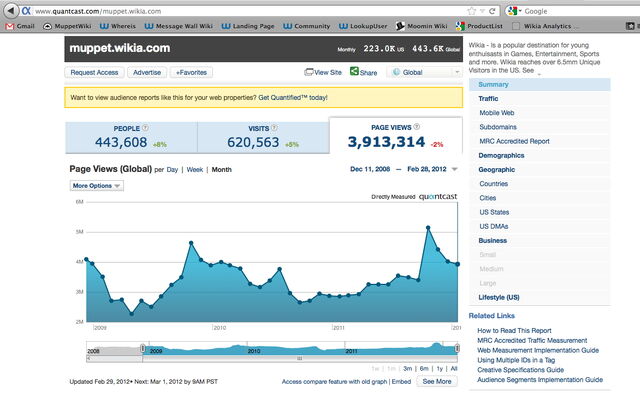Click the help icon next to VISITS

coord(274,128)
